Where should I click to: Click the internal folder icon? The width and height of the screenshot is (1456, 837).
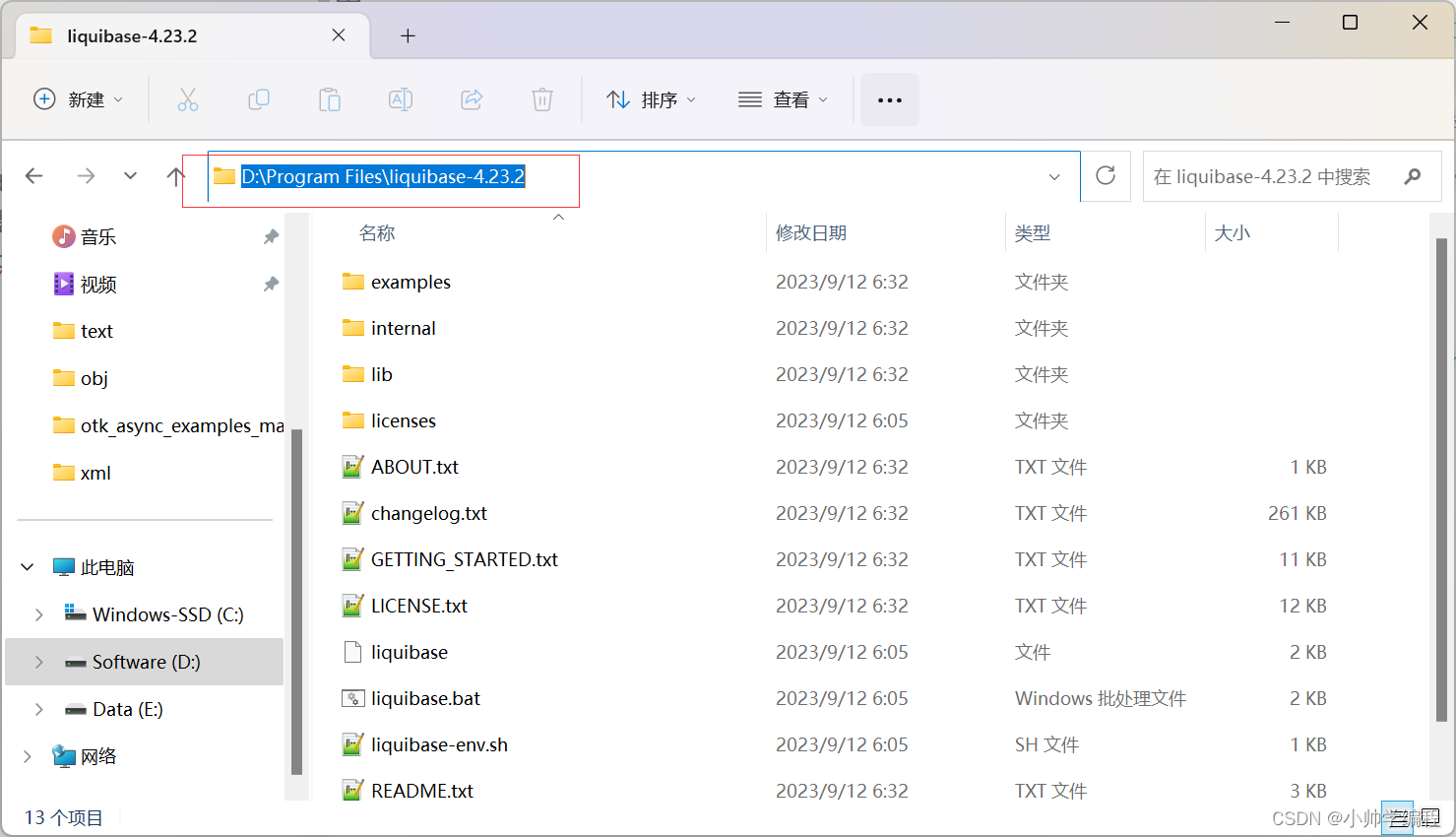pos(353,328)
